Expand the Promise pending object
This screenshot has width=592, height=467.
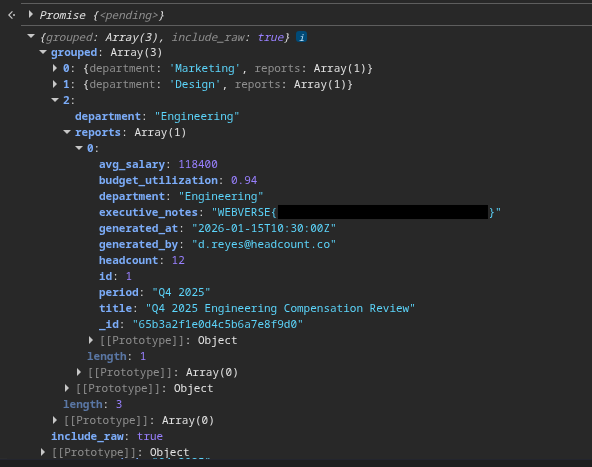pyautogui.click(x=31, y=15)
